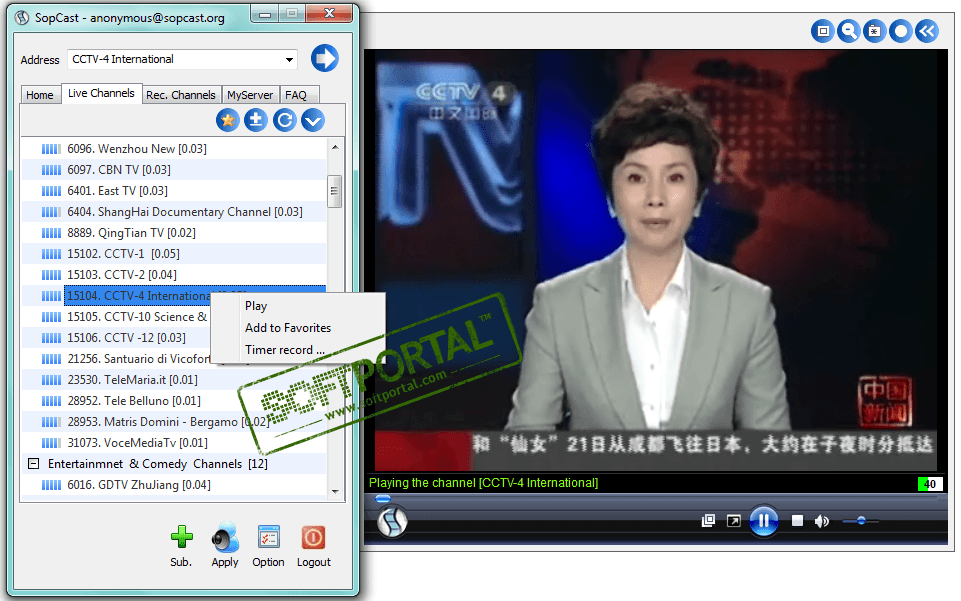Click signal bars icon beside CCTV-1
961x601 pixels.
(51, 254)
